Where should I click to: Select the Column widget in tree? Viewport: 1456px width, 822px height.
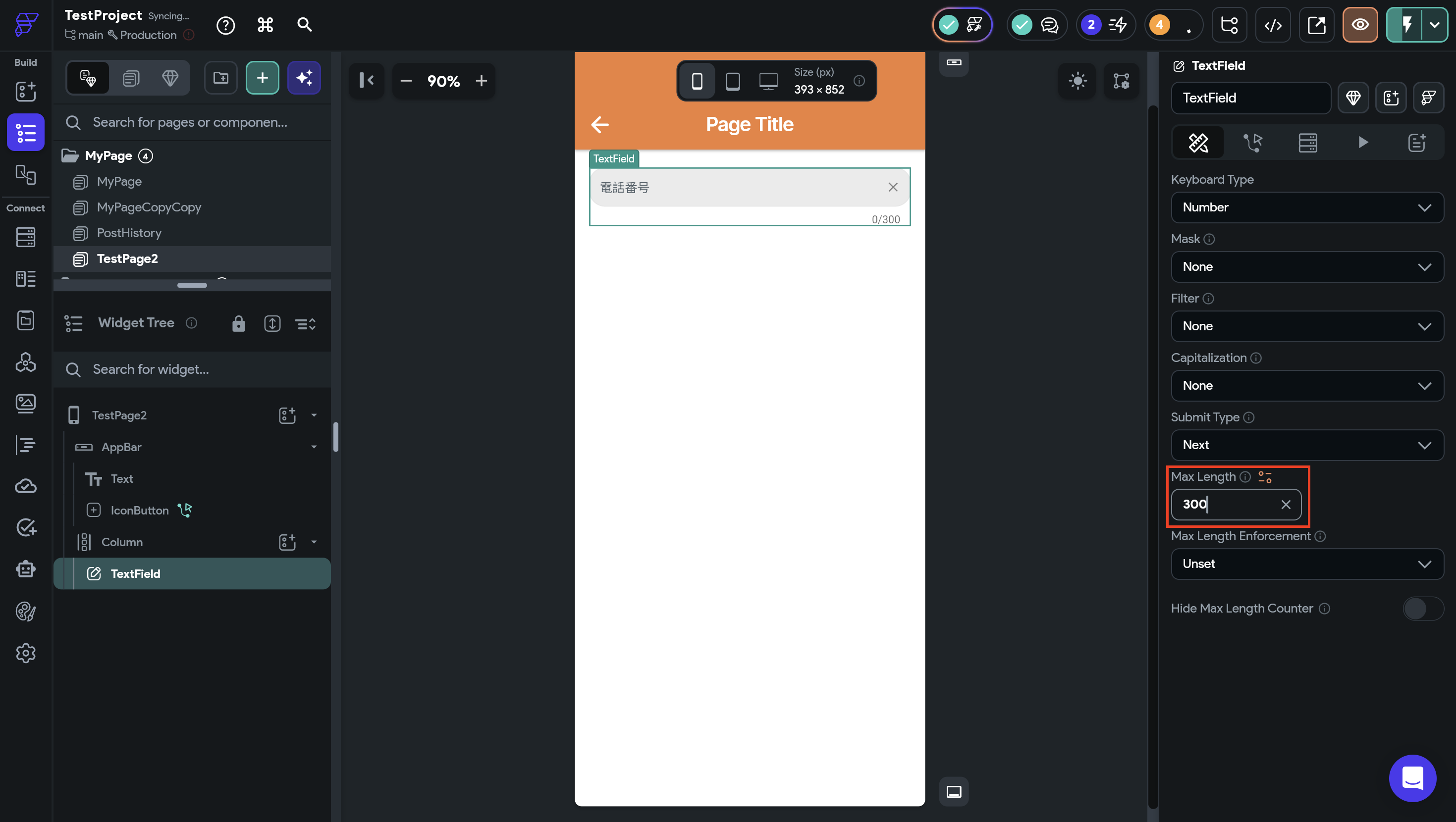(x=122, y=542)
